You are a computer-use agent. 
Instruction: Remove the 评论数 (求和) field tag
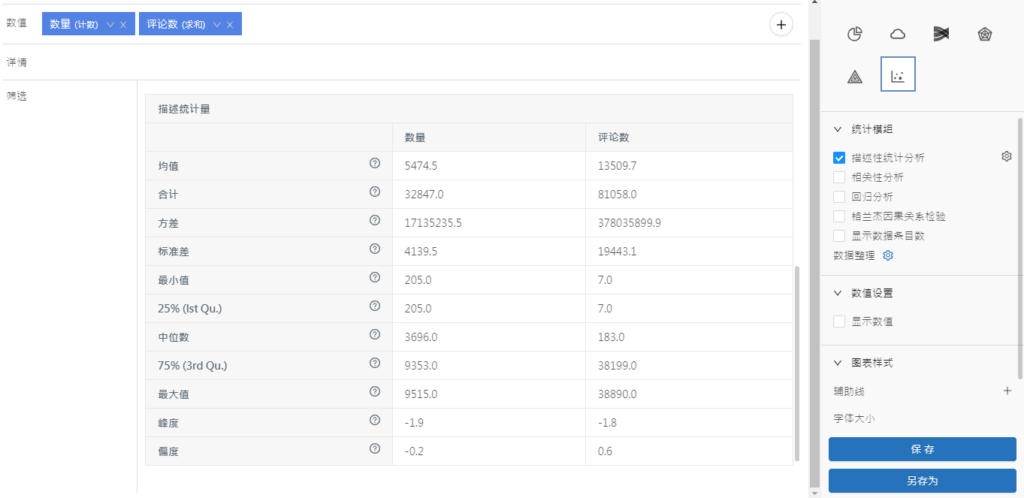pos(230,24)
